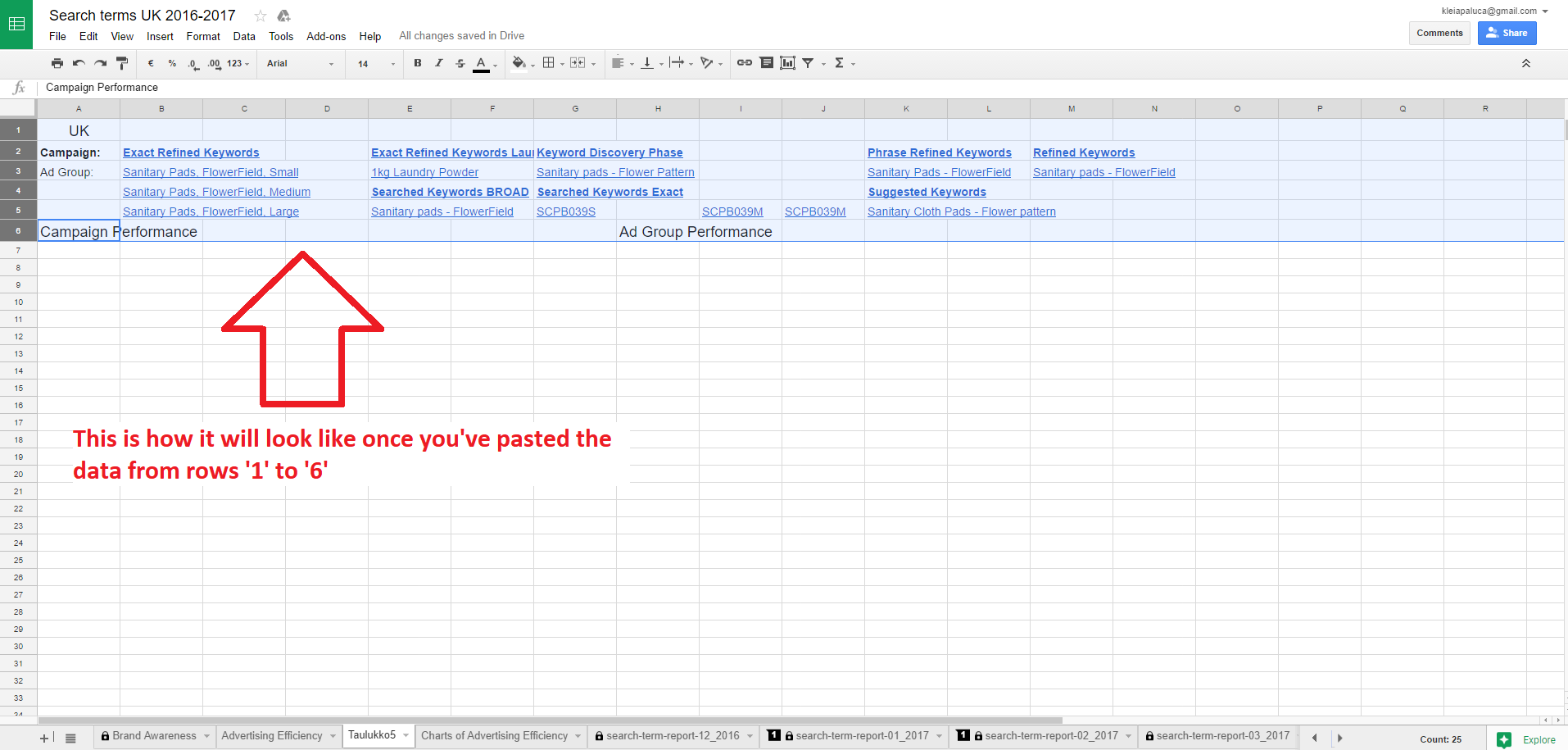Click the formula bar input field
The image size is (1568, 750).
tap(737, 88)
